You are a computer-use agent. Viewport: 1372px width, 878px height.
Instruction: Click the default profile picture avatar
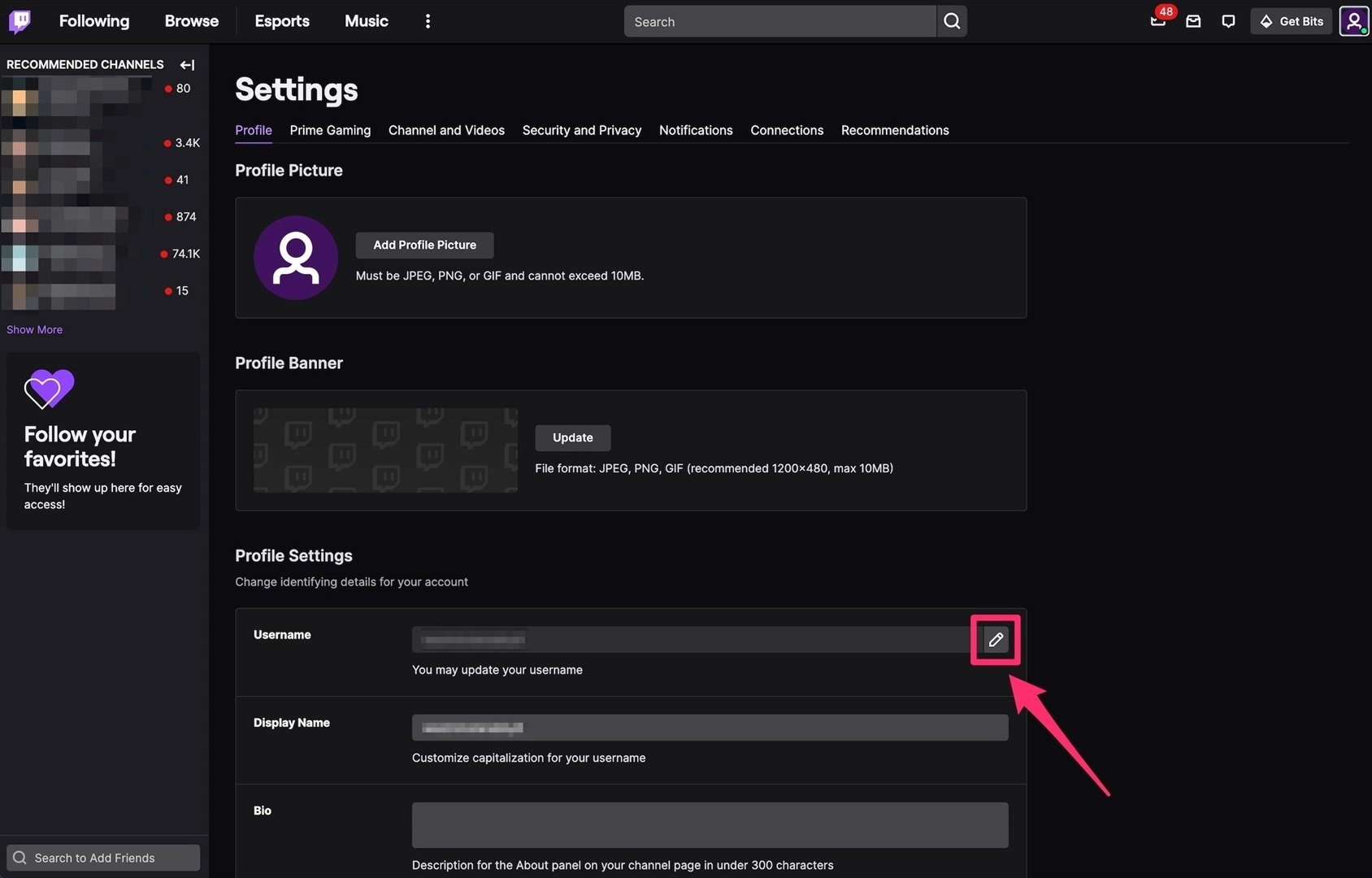(x=296, y=258)
